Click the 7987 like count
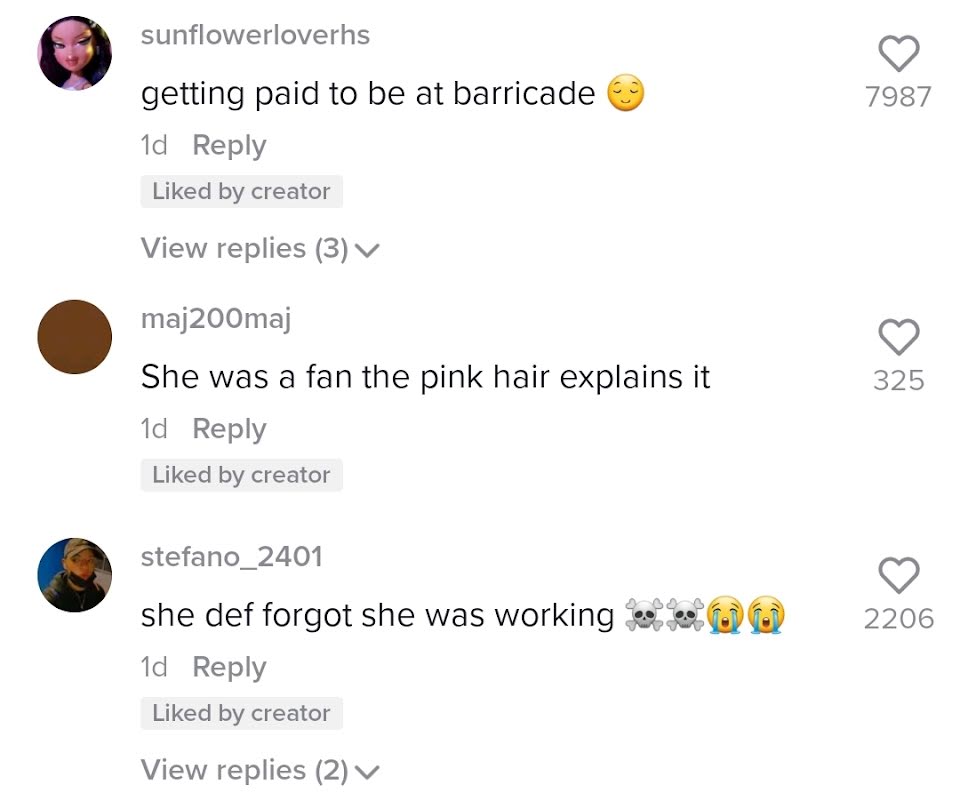960x809 pixels. tap(899, 97)
